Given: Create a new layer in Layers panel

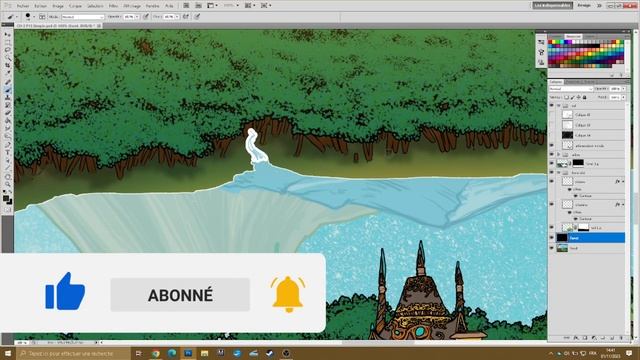Looking at the screenshot, I should [612, 338].
